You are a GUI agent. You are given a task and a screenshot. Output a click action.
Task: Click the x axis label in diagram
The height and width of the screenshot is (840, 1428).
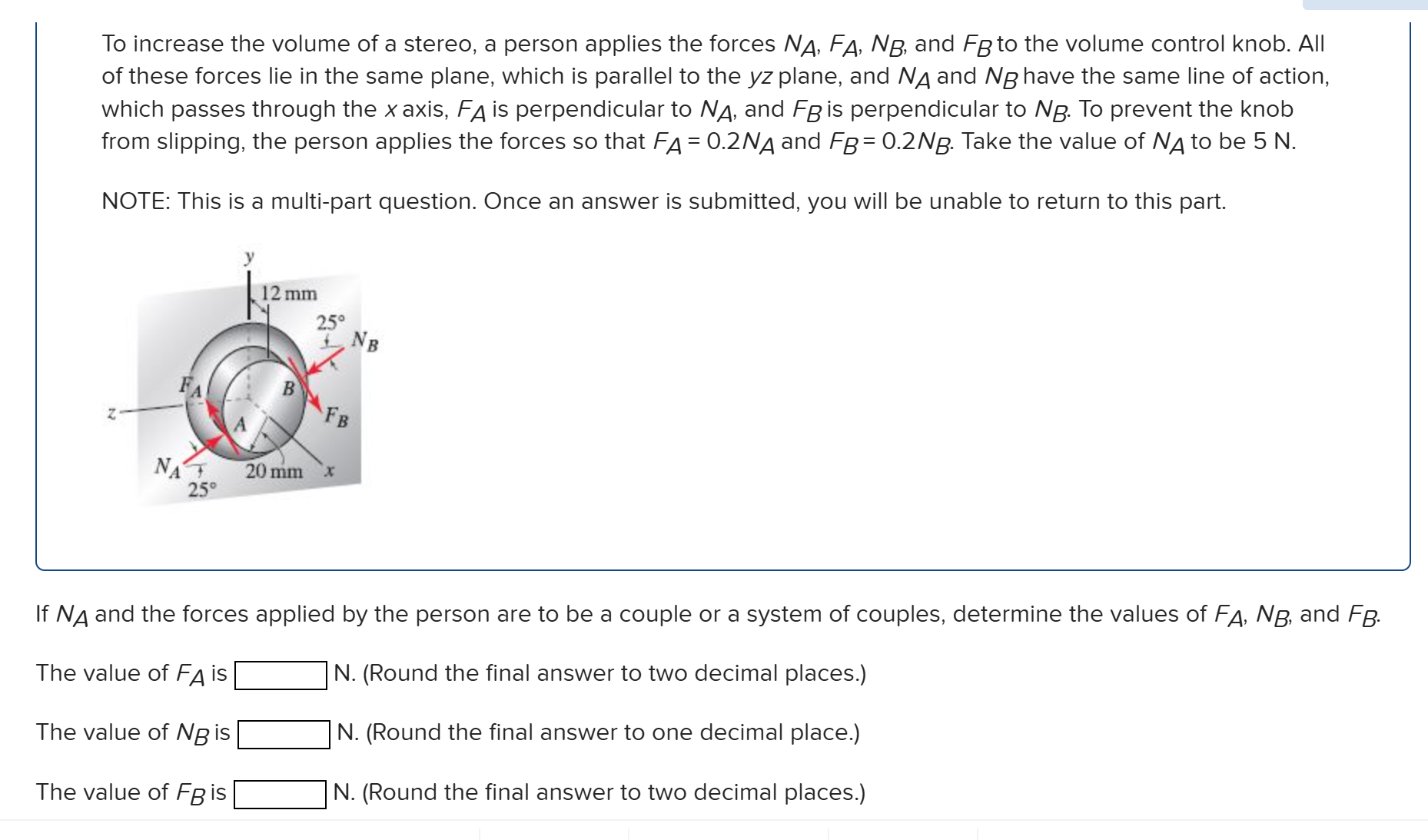[329, 470]
